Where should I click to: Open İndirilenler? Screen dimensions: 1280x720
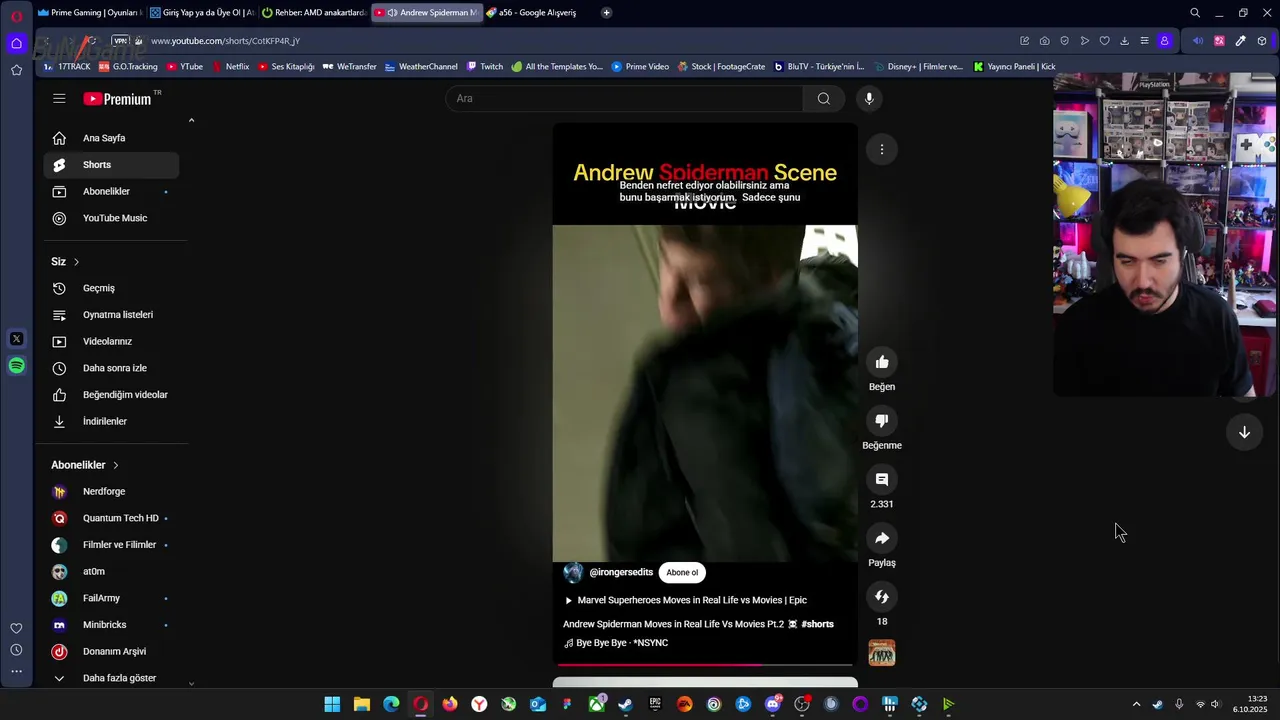coord(111,422)
